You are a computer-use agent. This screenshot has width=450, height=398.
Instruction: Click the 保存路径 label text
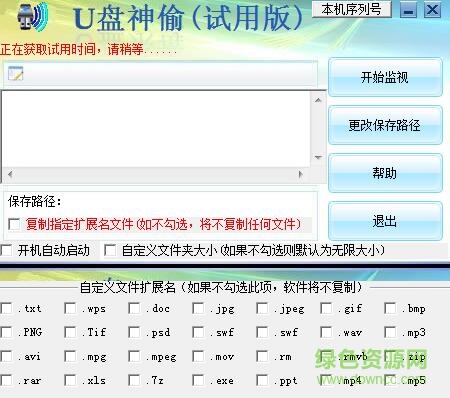pos(35,201)
